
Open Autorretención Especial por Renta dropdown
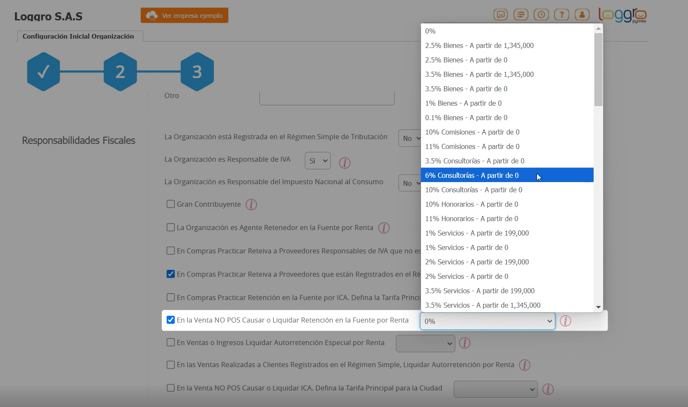tap(425, 343)
